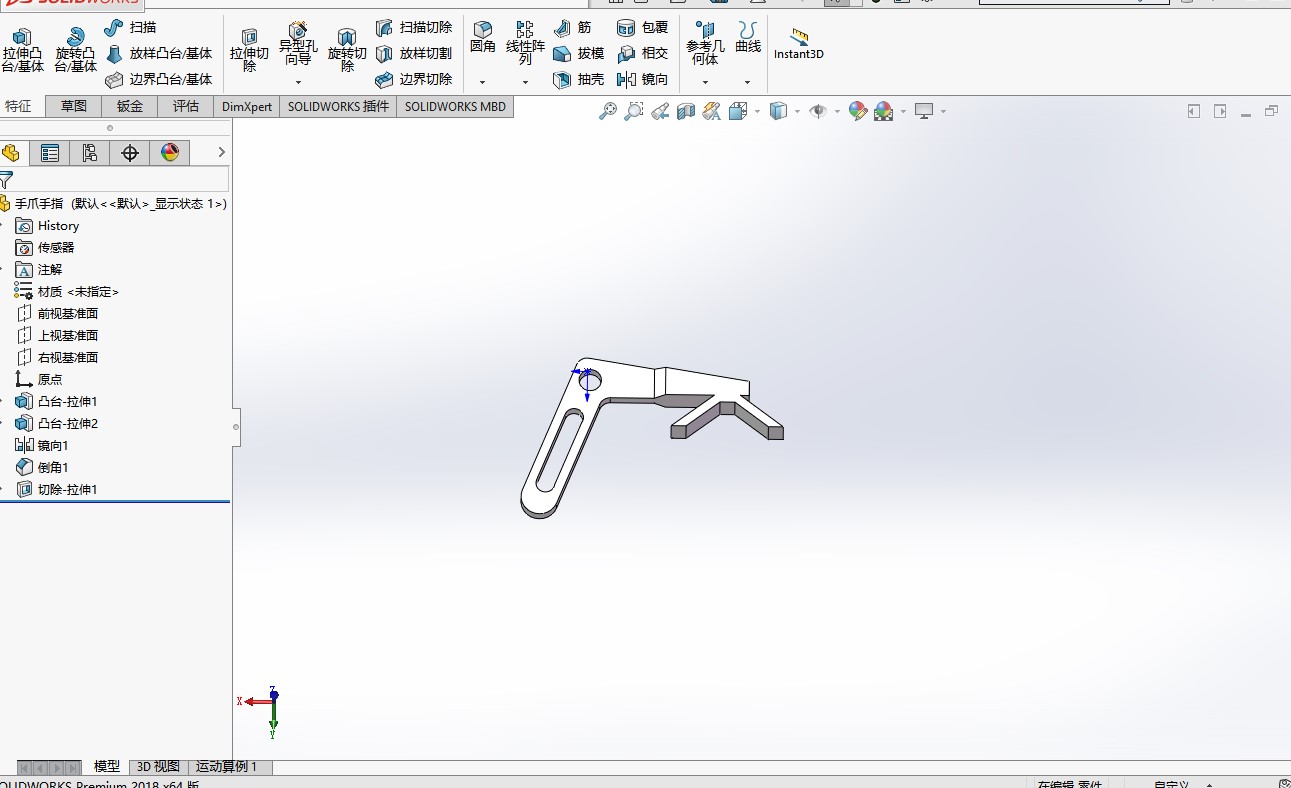Click the Rib (筋) tool
This screenshot has height=788, width=1291.
pos(572,27)
